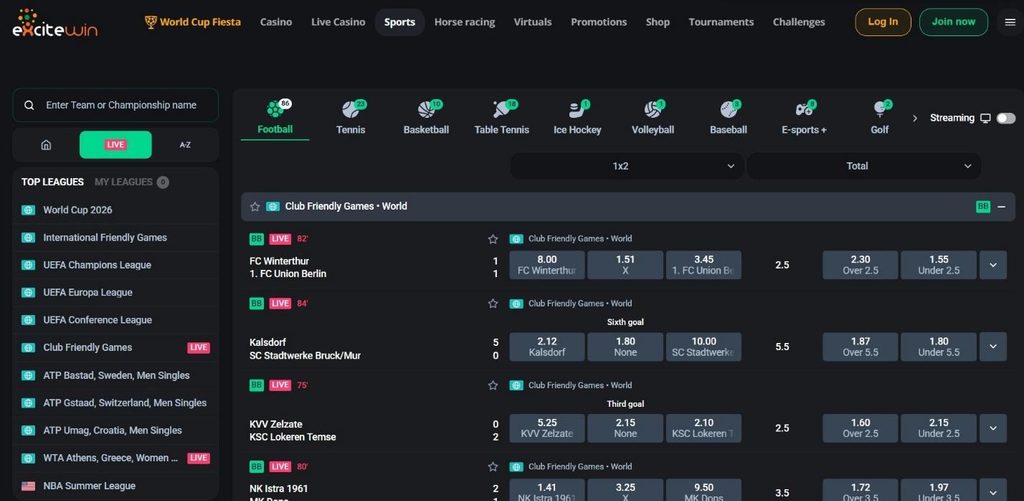Open the Tournaments tab
1024x501 pixels.
(721, 22)
